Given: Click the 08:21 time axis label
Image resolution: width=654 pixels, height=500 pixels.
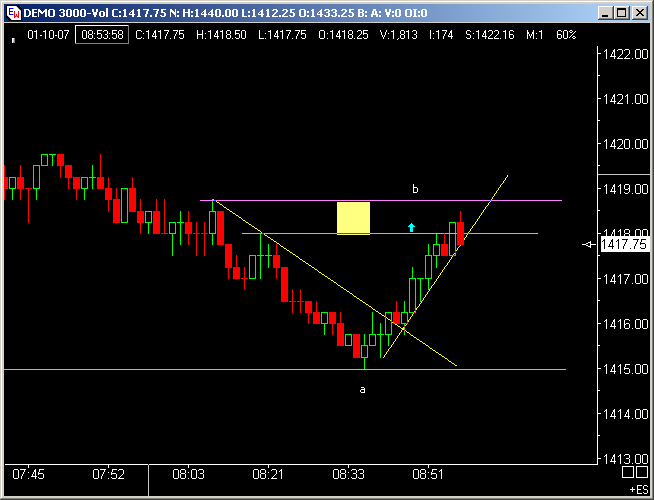Looking at the screenshot, I should (x=268, y=475).
